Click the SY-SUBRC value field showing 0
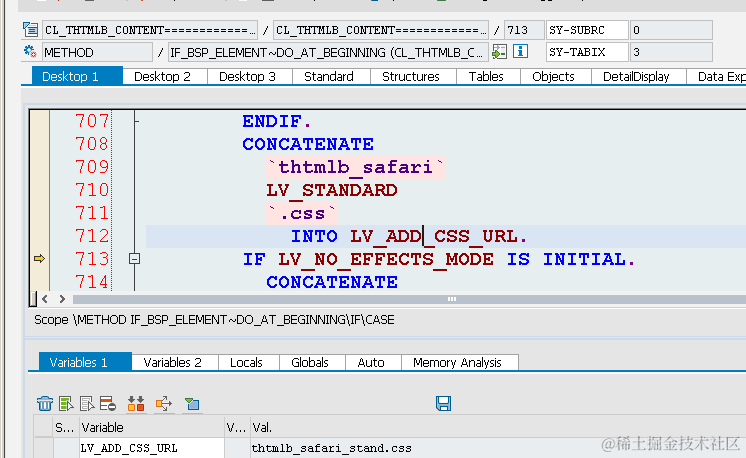The width and height of the screenshot is (746, 458). 671,30
